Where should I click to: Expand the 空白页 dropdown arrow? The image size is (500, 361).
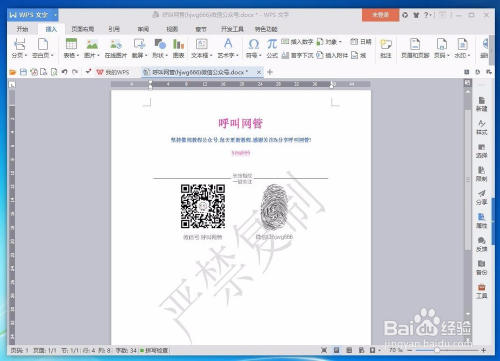point(52,55)
